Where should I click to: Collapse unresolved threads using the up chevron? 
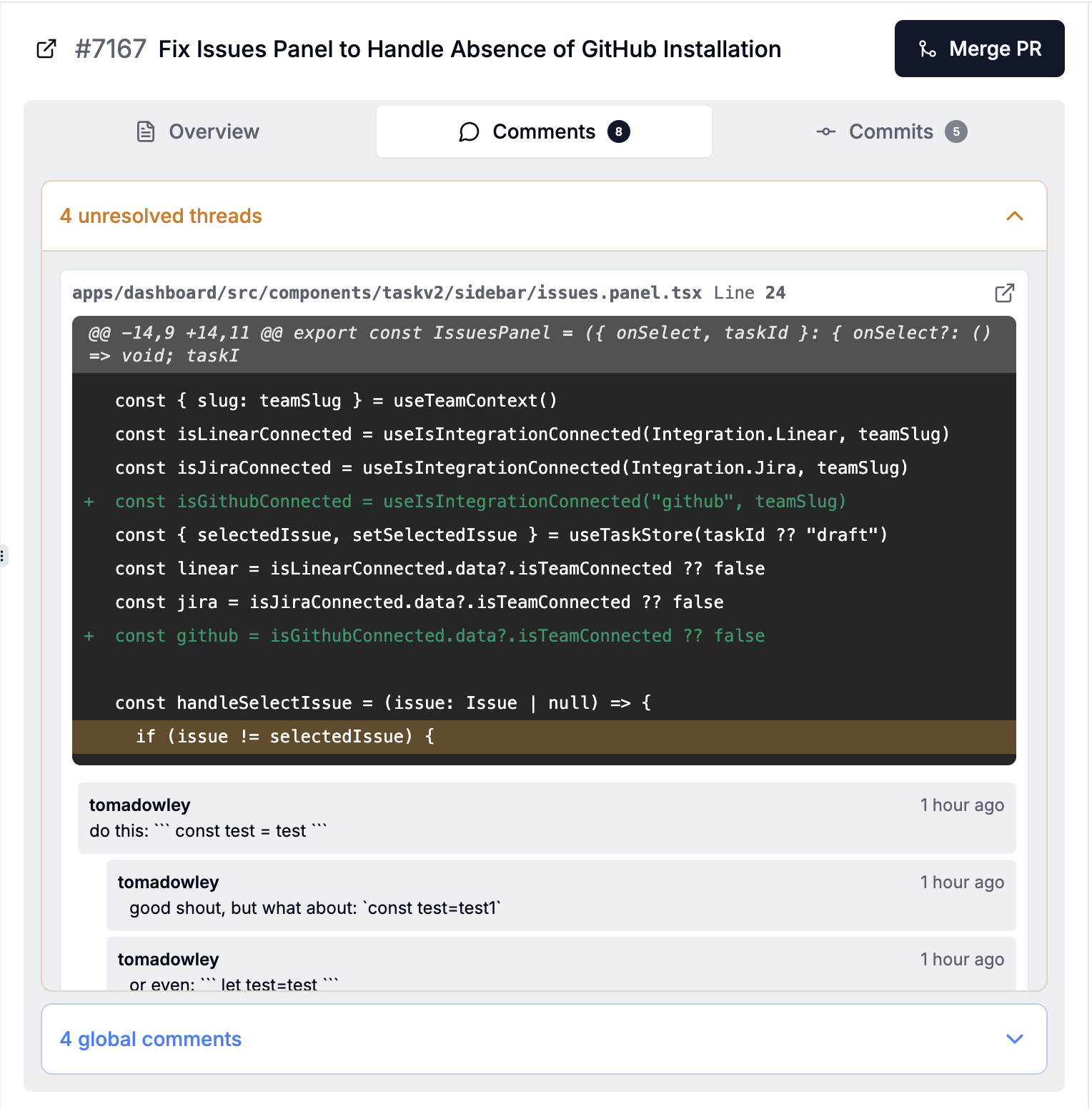[1014, 216]
